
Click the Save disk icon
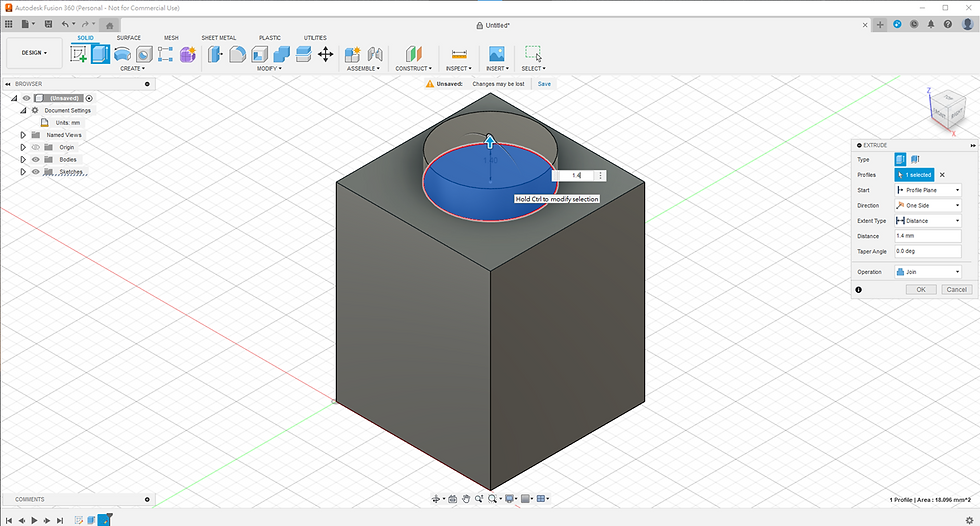[x=48, y=24]
